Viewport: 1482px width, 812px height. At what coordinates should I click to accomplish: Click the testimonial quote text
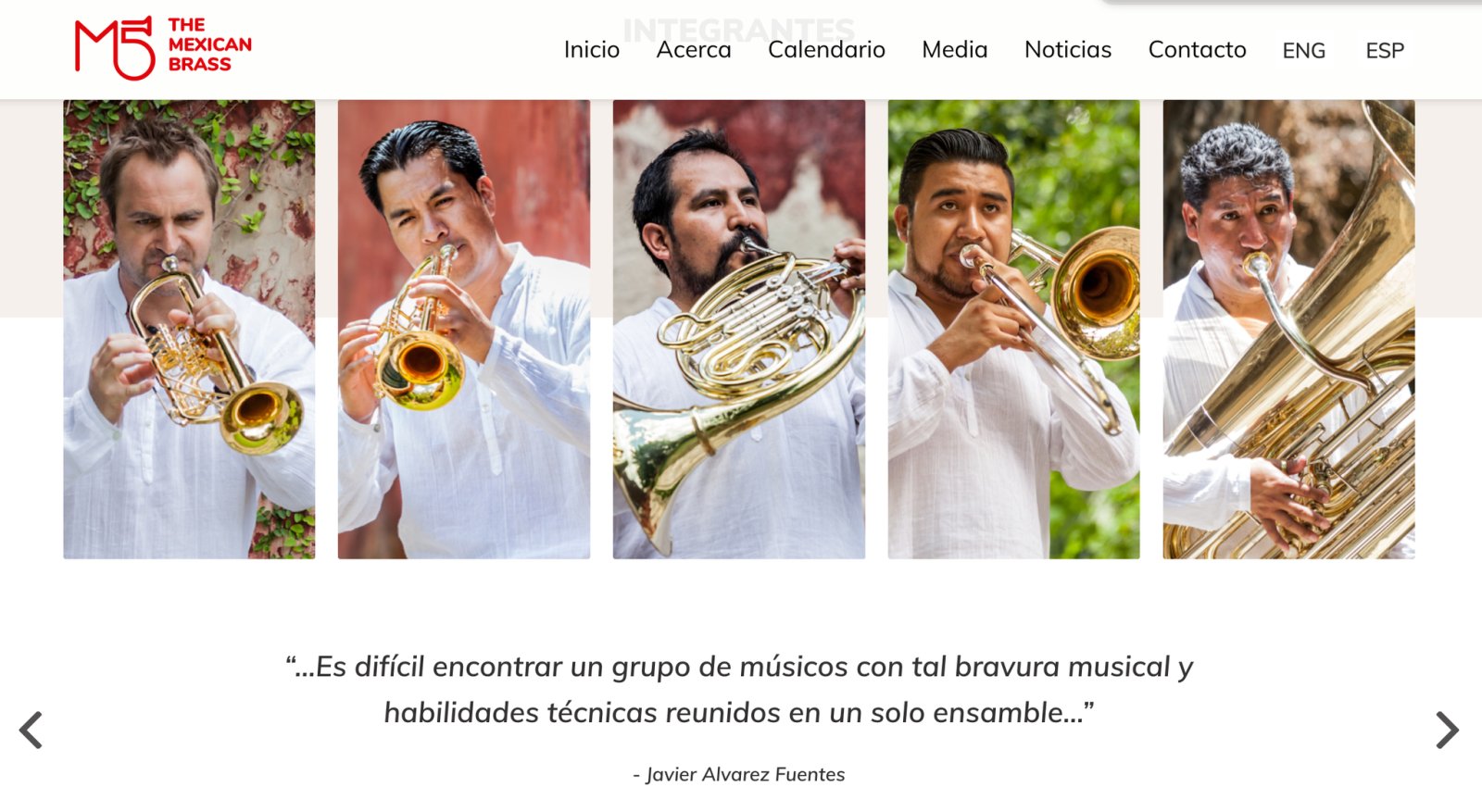point(739,690)
